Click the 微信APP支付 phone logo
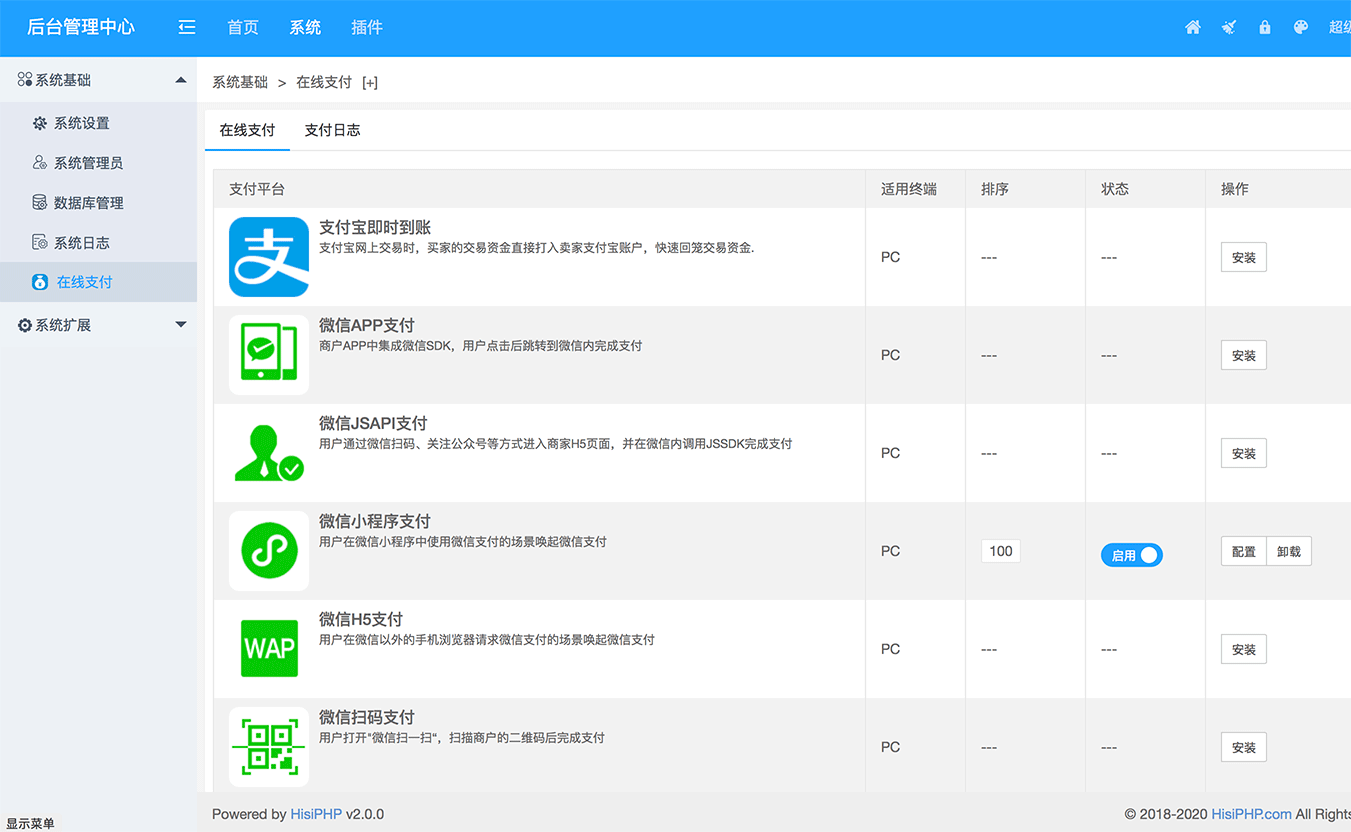1351x832 pixels. pyautogui.click(x=269, y=355)
